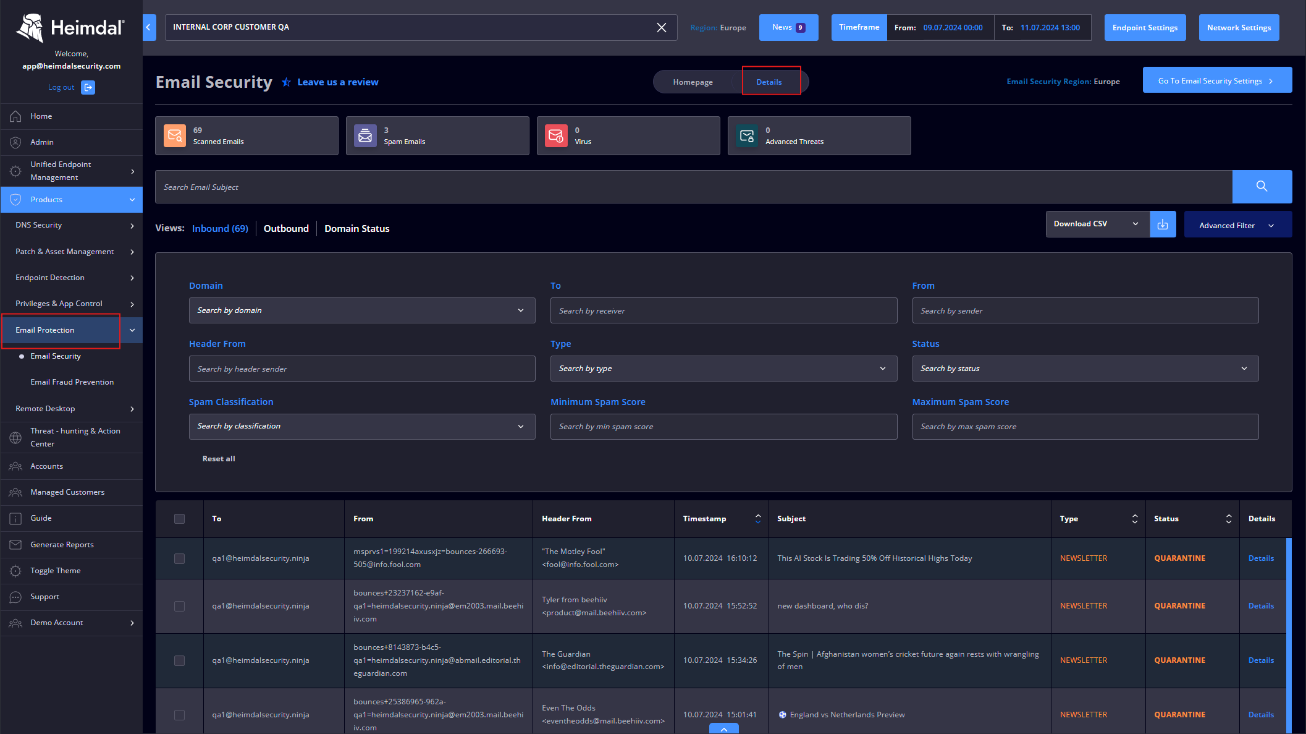Click the download icon next to Download CSV
This screenshot has height=734, width=1306.
(x=1162, y=224)
